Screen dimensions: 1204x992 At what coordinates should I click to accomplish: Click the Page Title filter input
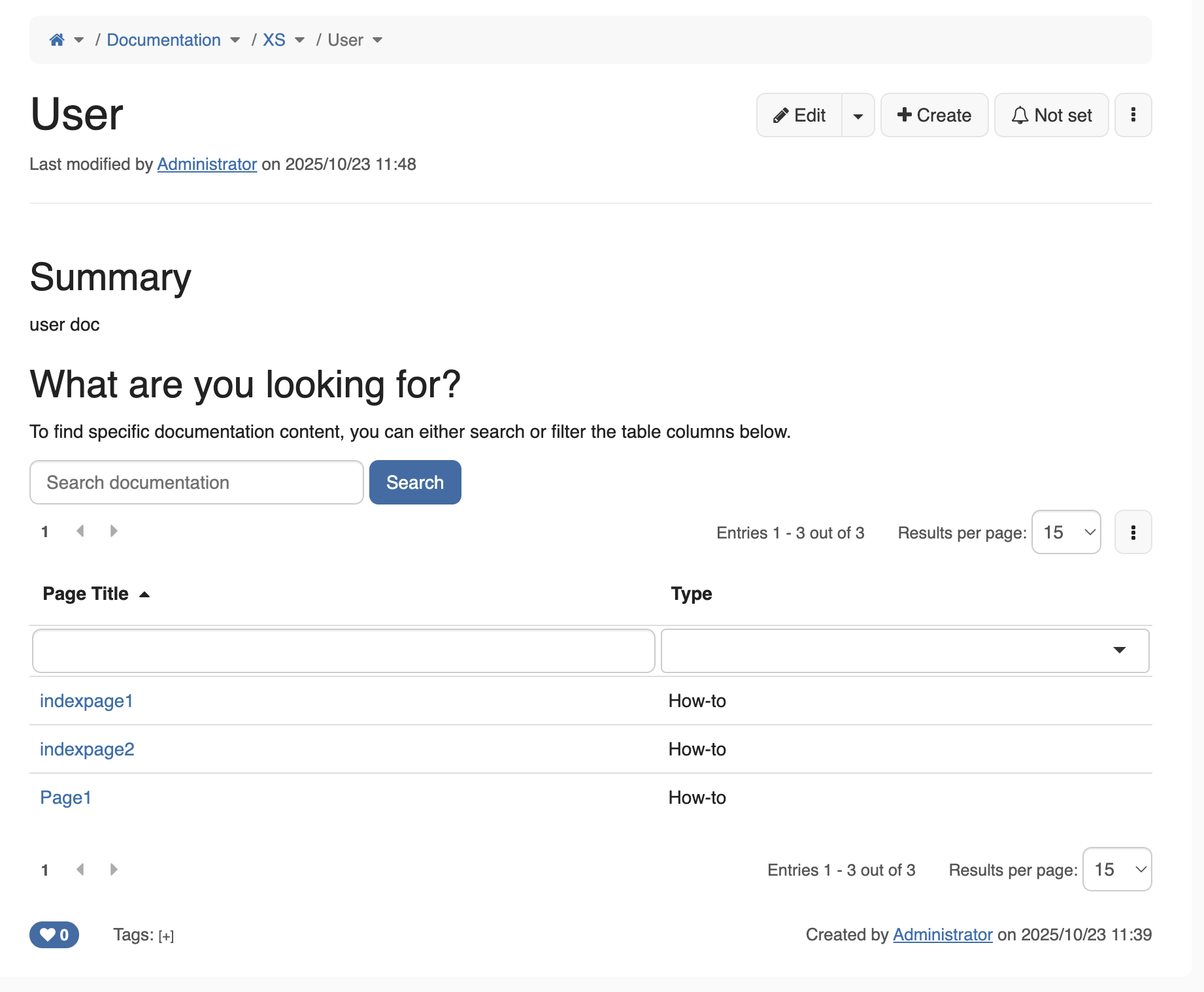343,650
